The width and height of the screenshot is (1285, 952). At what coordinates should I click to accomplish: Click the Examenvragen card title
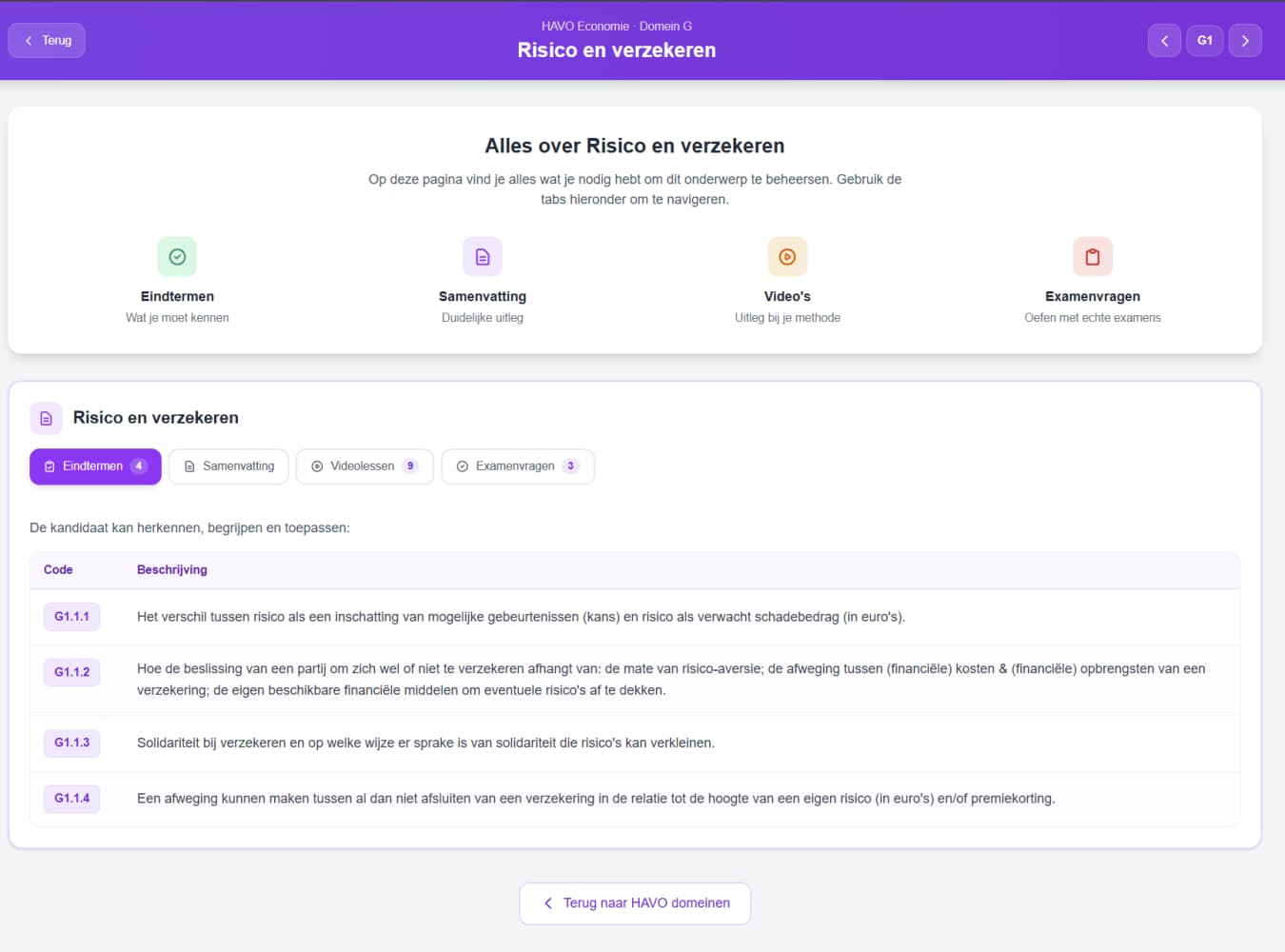pyautogui.click(x=1093, y=296)
